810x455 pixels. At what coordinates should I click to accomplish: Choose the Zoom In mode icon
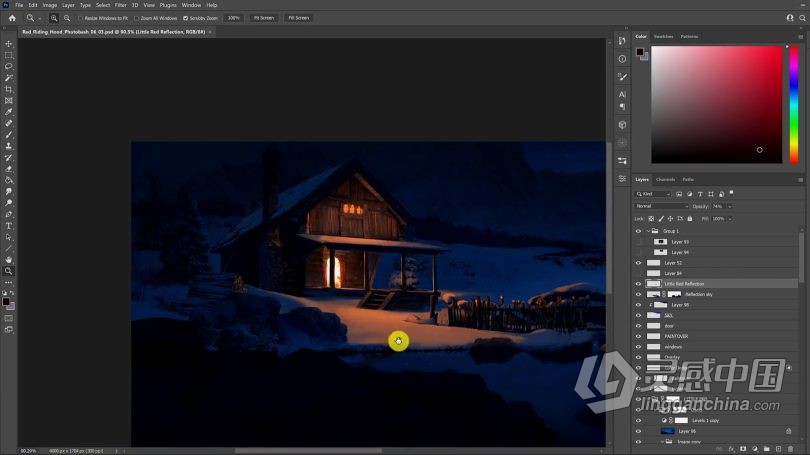point(54,18)
